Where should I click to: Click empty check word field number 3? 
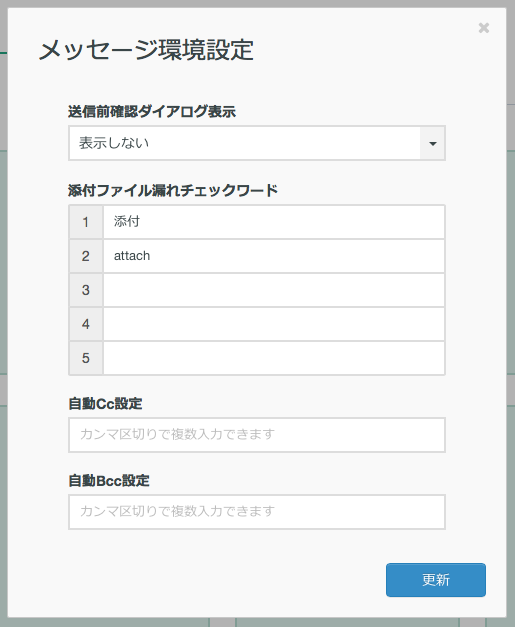coord(274,290)
